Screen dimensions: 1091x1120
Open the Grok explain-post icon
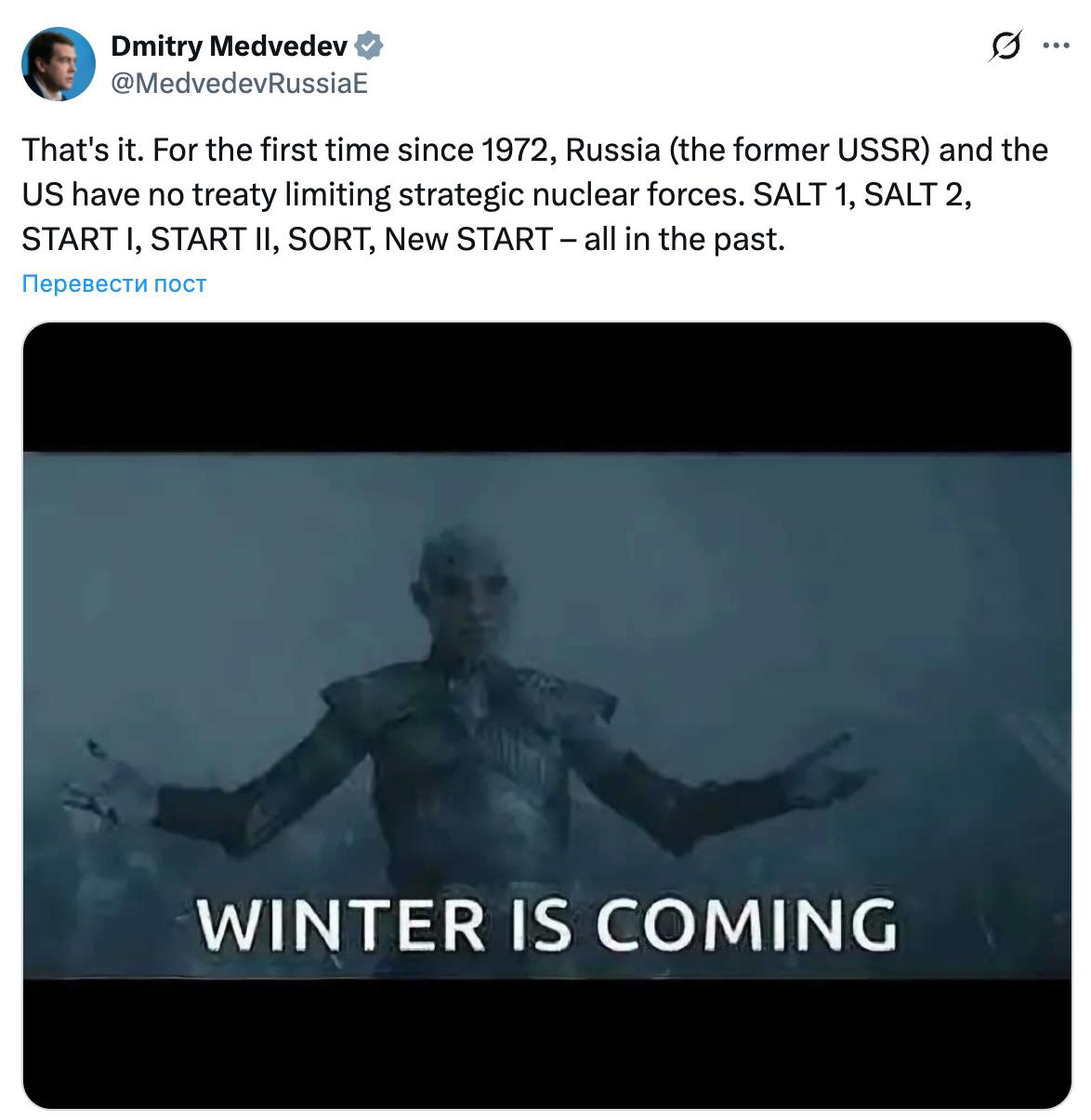click(1005, 46)
